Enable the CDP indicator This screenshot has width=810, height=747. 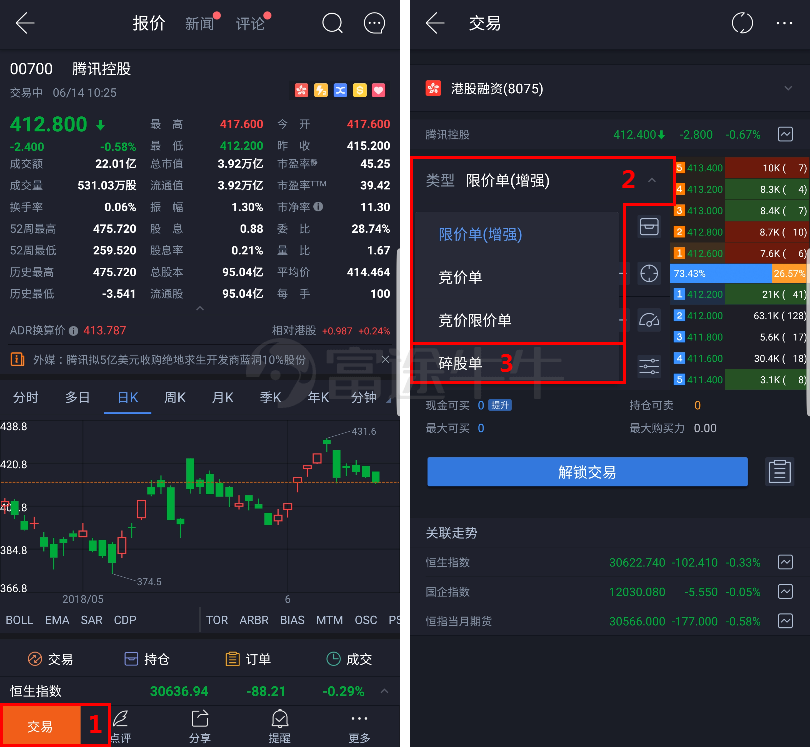pos(125,620)
